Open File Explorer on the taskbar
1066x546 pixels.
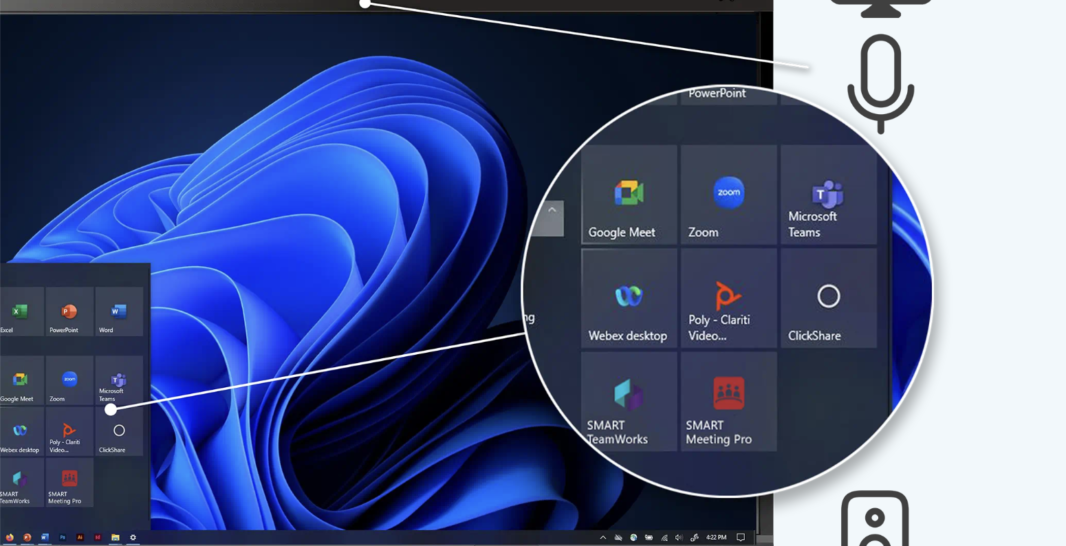click(x=115, y=538)
